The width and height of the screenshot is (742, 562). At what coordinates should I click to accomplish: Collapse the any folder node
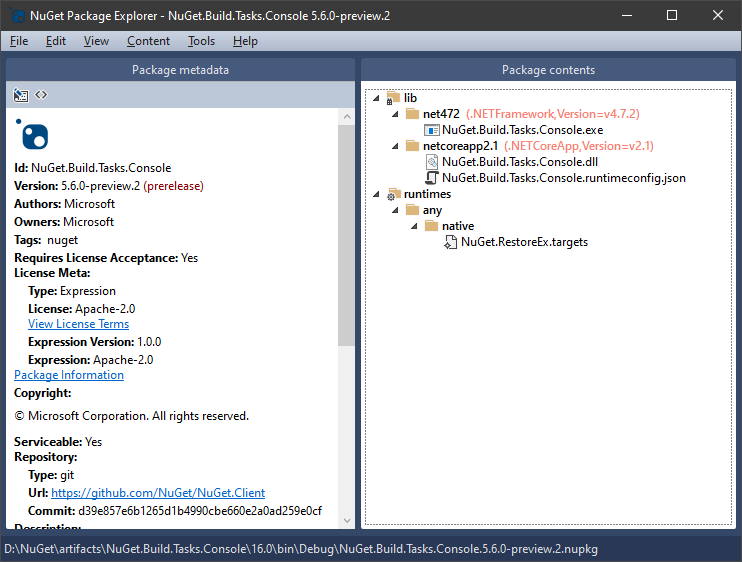pyautogui.click(x=395, y=210)
